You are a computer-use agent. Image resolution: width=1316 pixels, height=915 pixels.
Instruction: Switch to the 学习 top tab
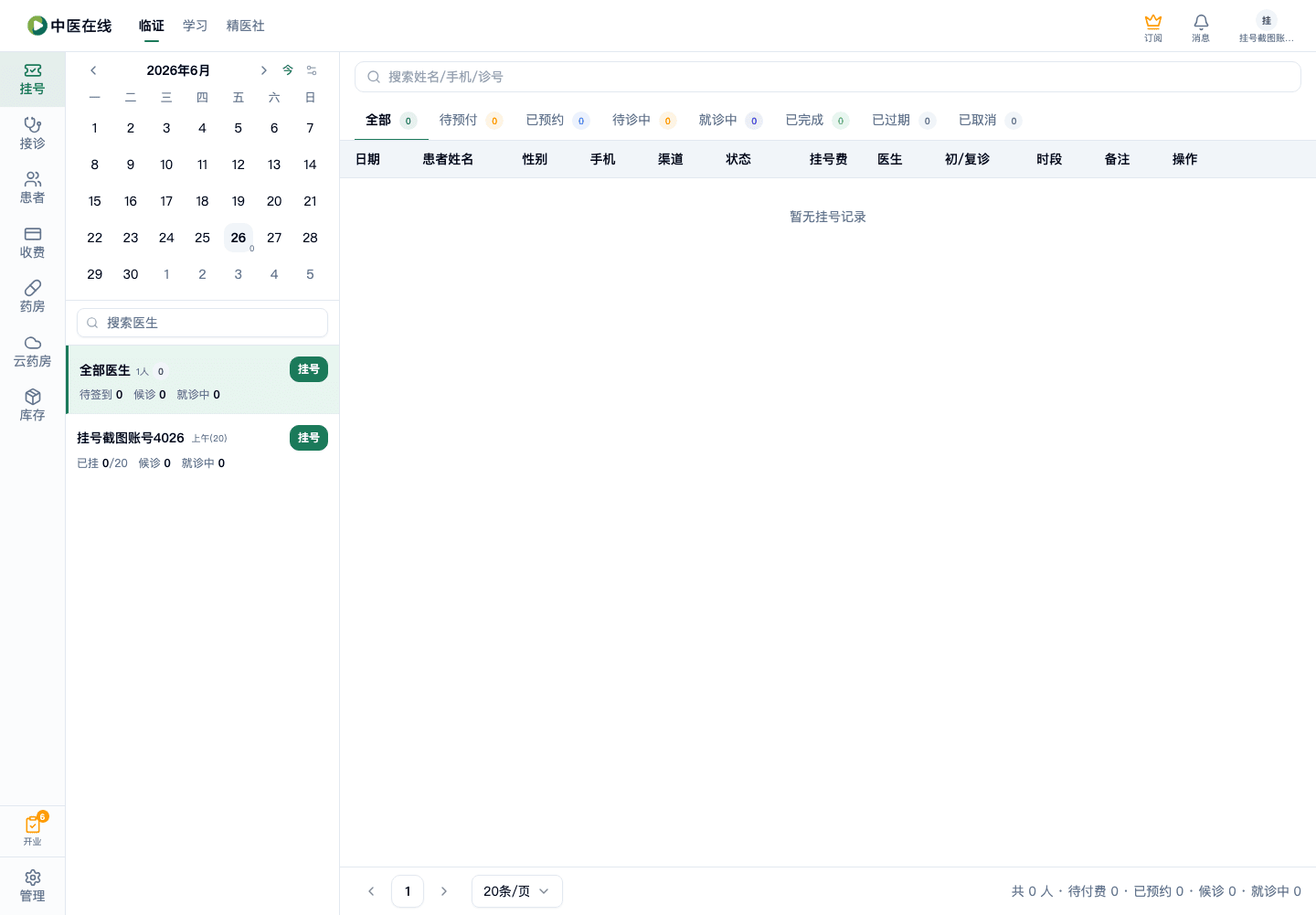click(196, 26)
